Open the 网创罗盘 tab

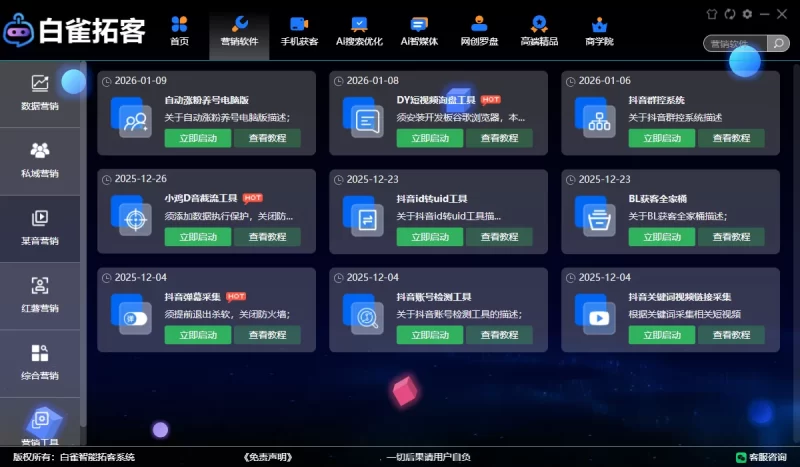pyautogui.click(x=479, y=31)
